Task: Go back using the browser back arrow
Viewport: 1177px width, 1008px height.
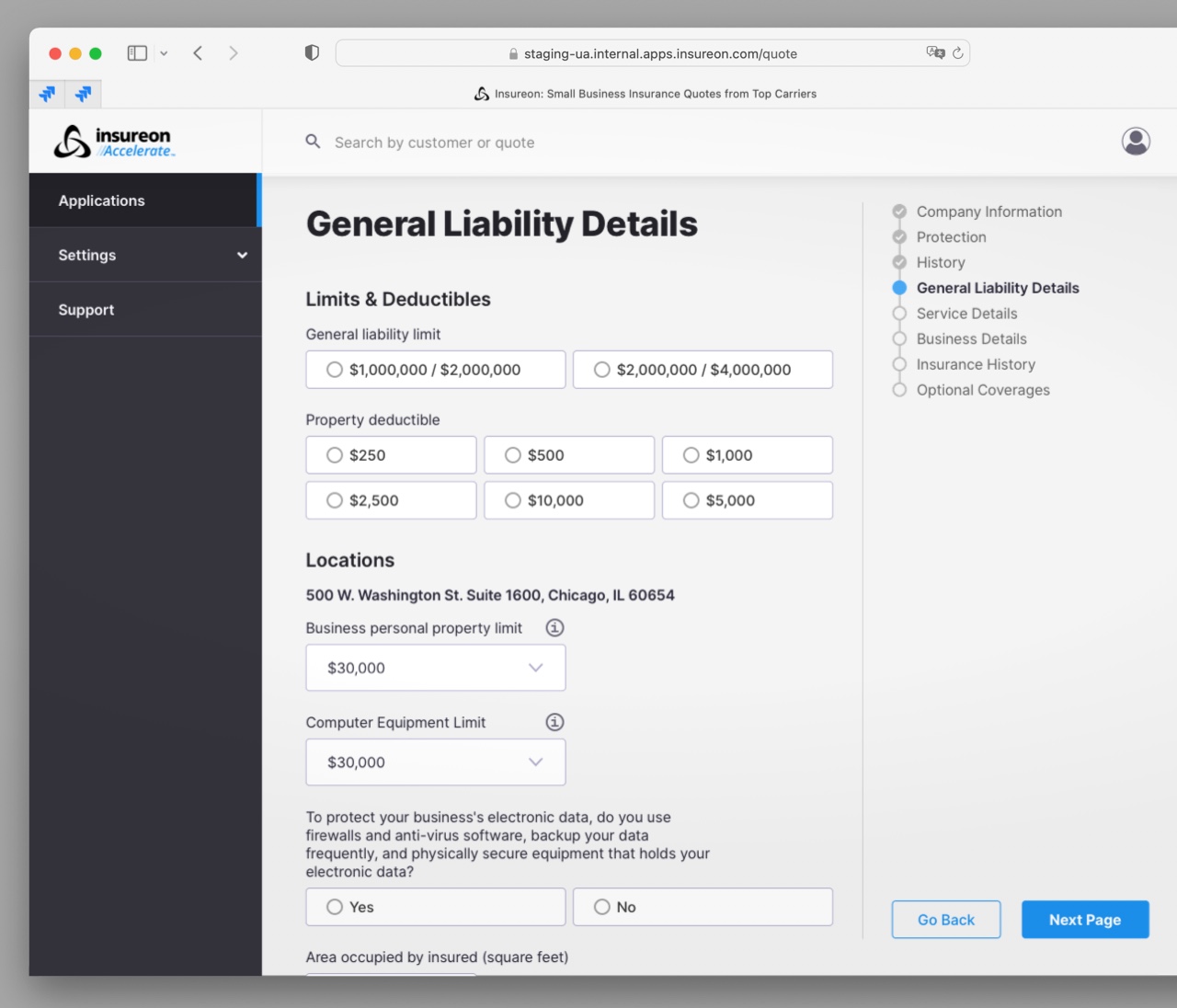Action: point(198,53)
